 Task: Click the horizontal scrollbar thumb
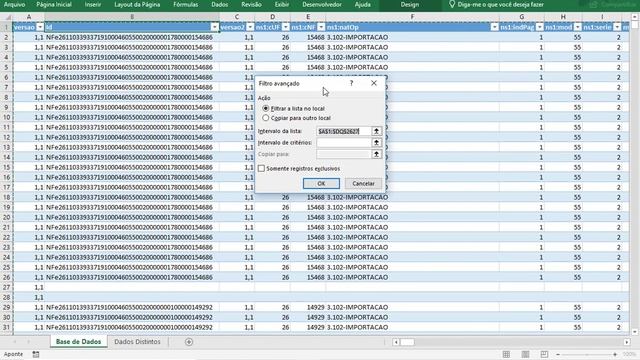point(407,342)
